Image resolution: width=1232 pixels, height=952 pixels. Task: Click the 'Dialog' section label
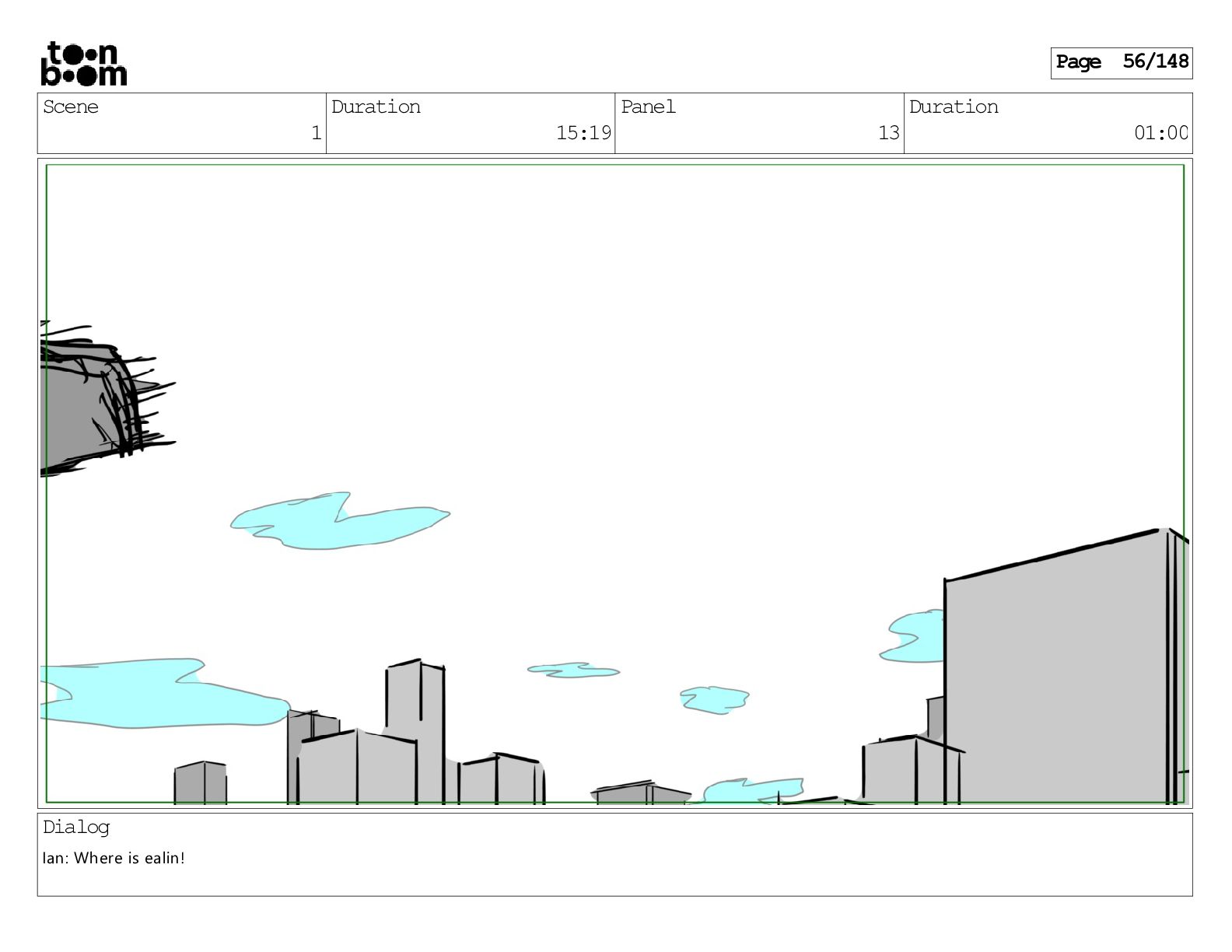tap(76, 828)
